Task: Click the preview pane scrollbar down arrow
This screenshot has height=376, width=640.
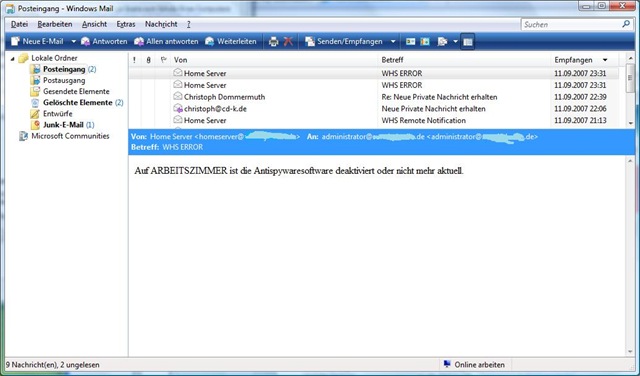Action: click(631, 352)
